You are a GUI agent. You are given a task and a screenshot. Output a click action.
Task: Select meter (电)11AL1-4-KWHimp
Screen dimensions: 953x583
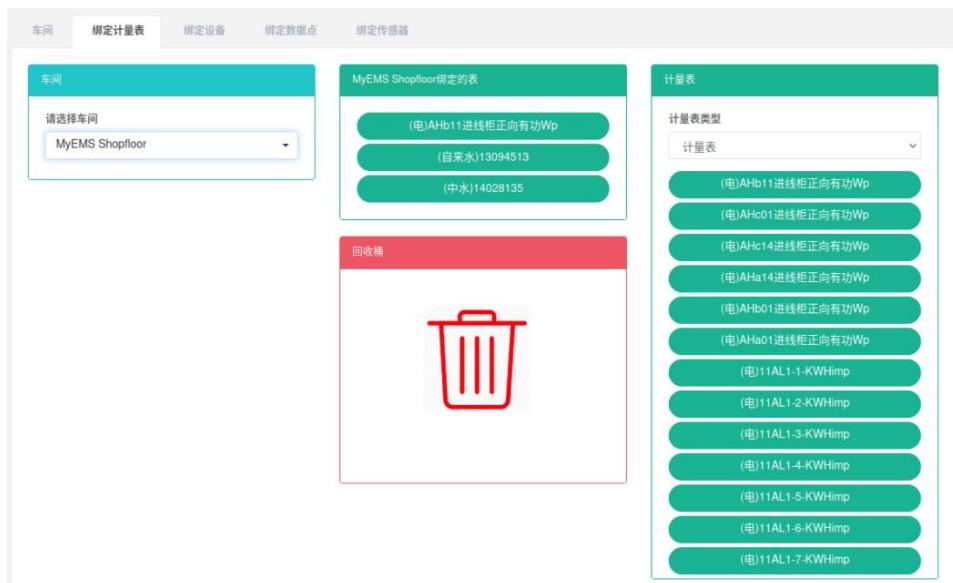pyautogui.click(x=794, y=466)
